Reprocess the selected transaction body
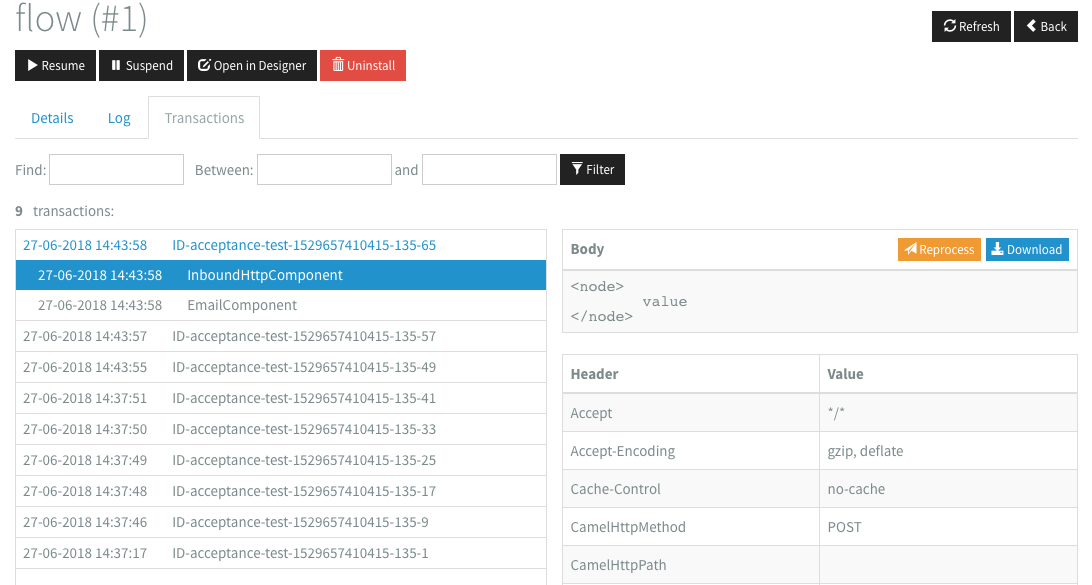 click(x=939, y=249)
